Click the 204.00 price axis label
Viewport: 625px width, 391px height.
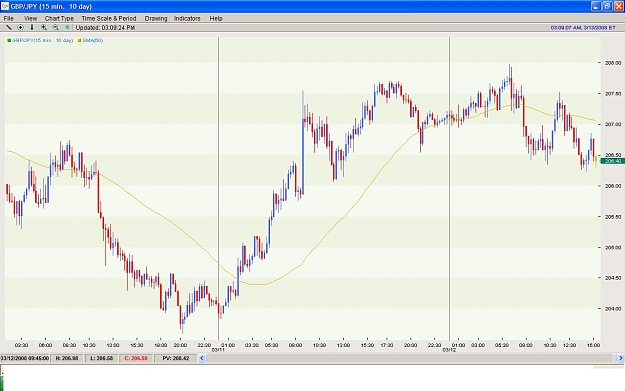click(613, 308)
